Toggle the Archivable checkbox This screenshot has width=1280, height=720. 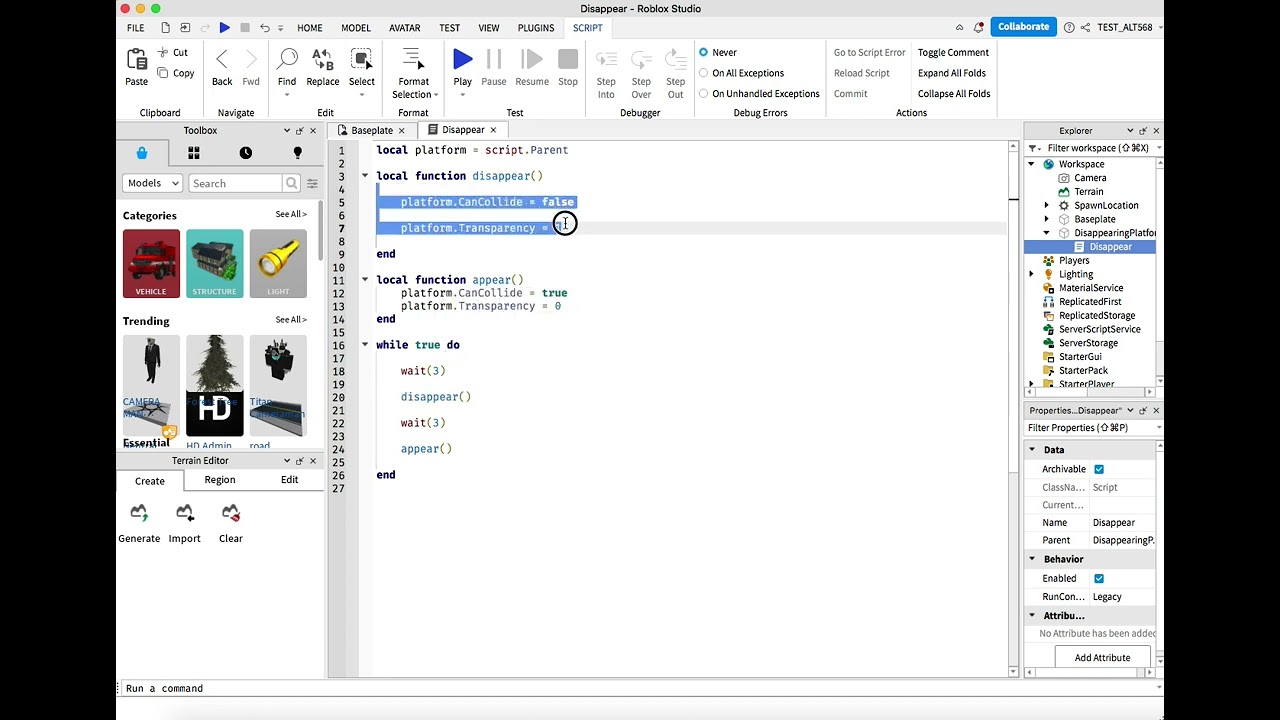tap(1099, 469)
